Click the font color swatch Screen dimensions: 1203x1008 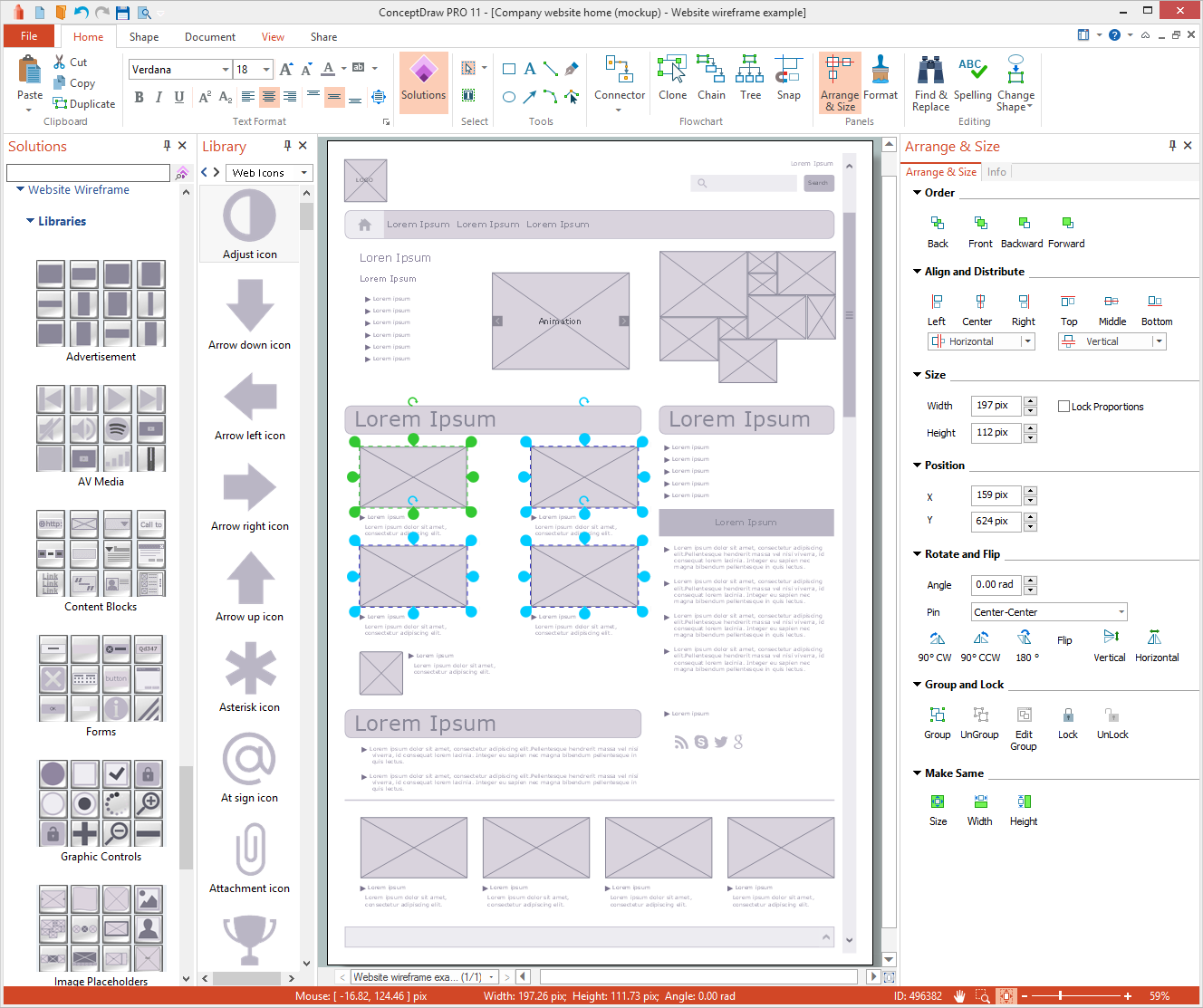(328, 70)
